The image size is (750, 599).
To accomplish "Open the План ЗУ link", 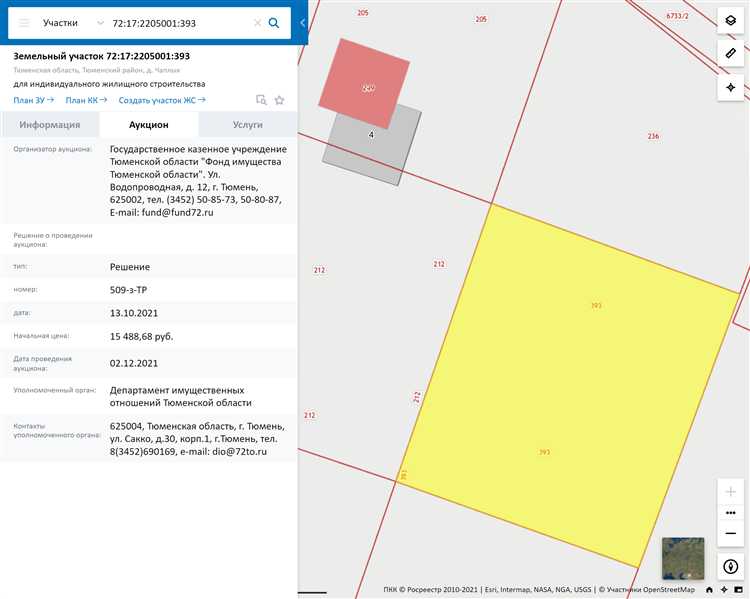I will (x=33, y=100).
